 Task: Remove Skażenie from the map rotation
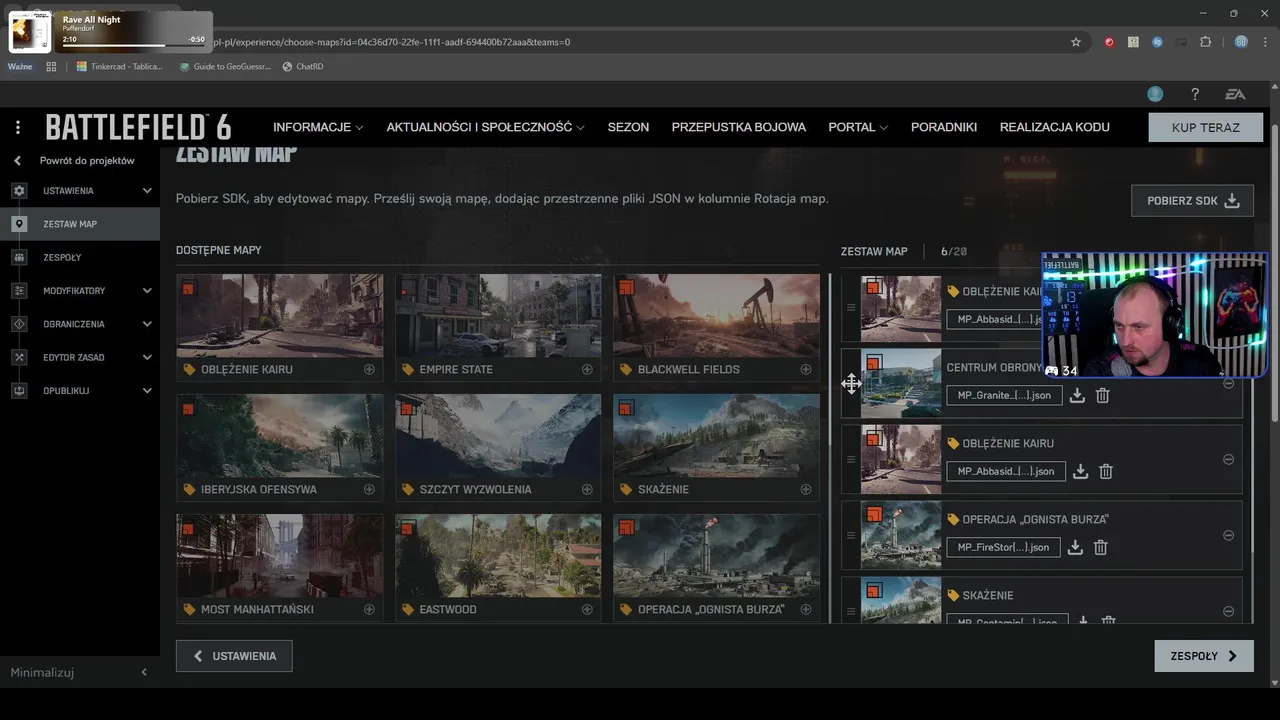point(1228,611)
